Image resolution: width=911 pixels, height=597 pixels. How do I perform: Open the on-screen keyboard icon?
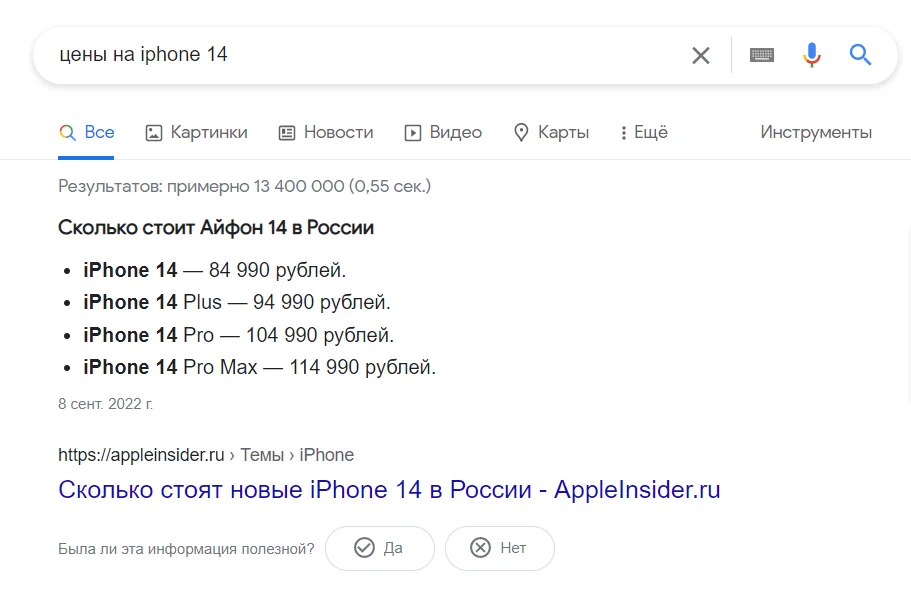(x=762, y=55)
